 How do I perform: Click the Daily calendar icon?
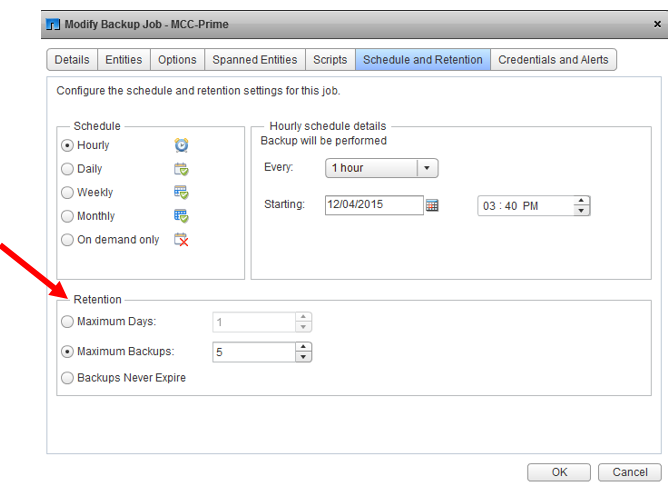(181, 169)
